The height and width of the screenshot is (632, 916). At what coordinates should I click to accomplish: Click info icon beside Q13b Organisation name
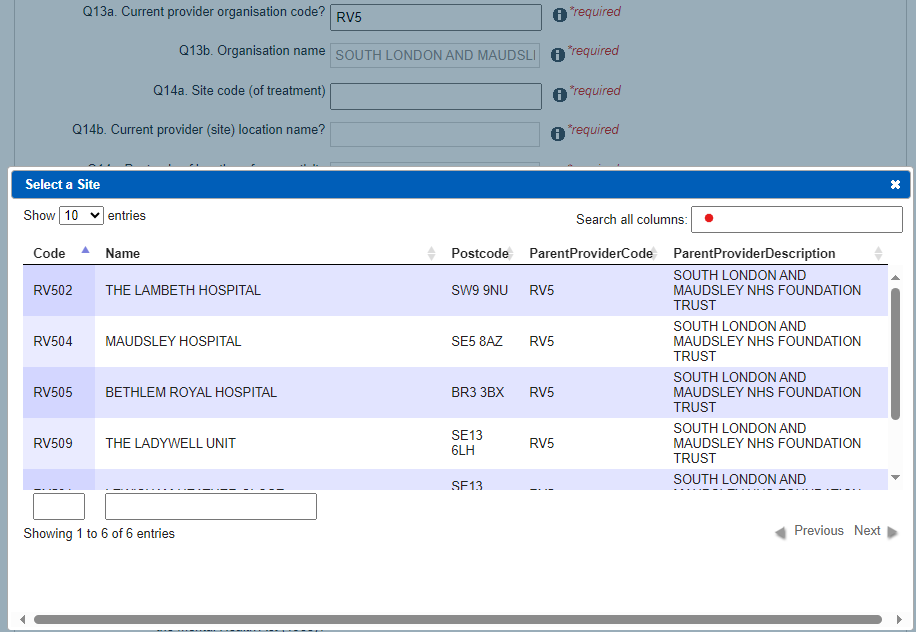(x=558, y=54)
